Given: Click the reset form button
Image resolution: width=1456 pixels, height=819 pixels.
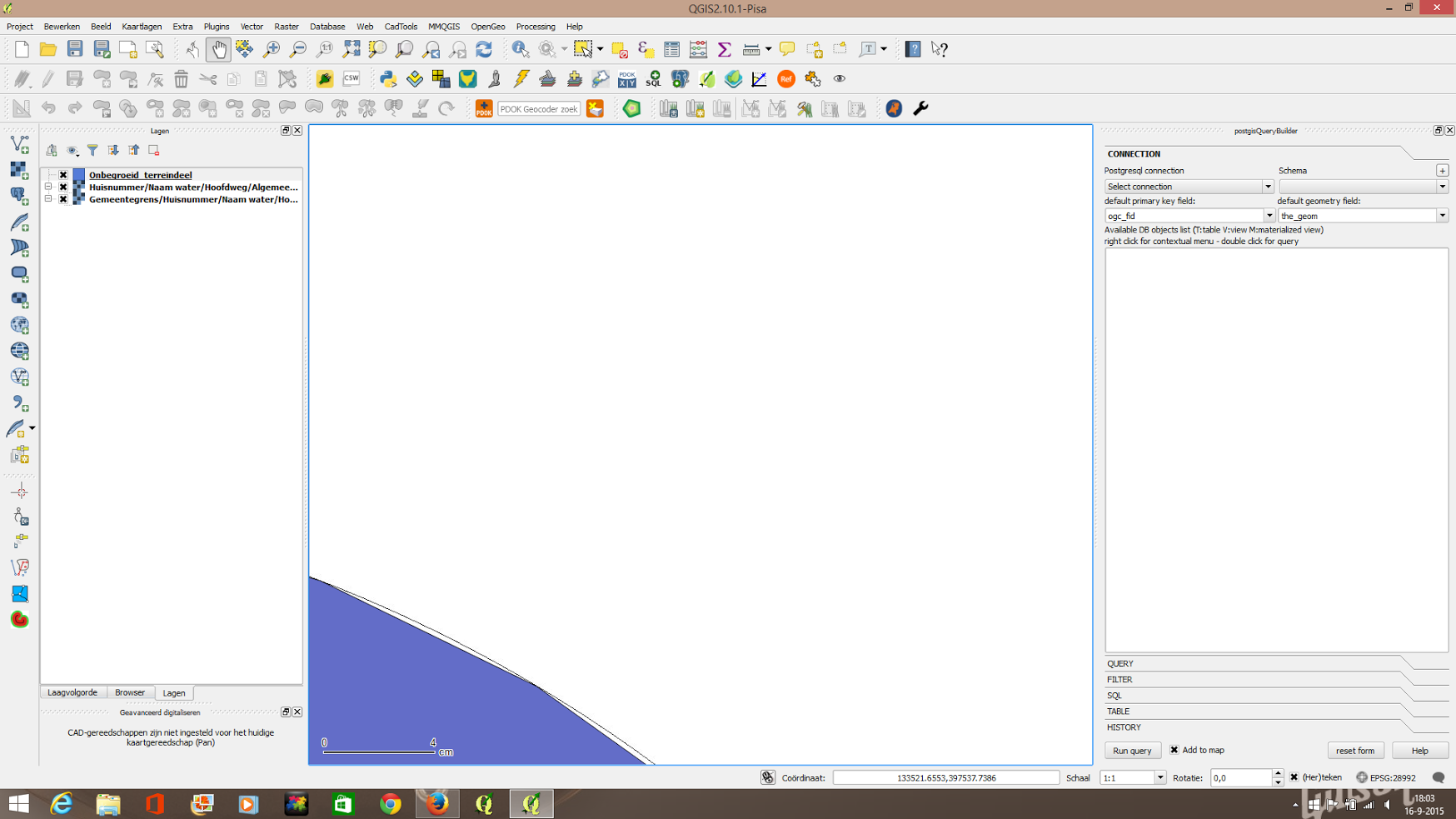Looking at the screenshot, I should (1355, 751).
